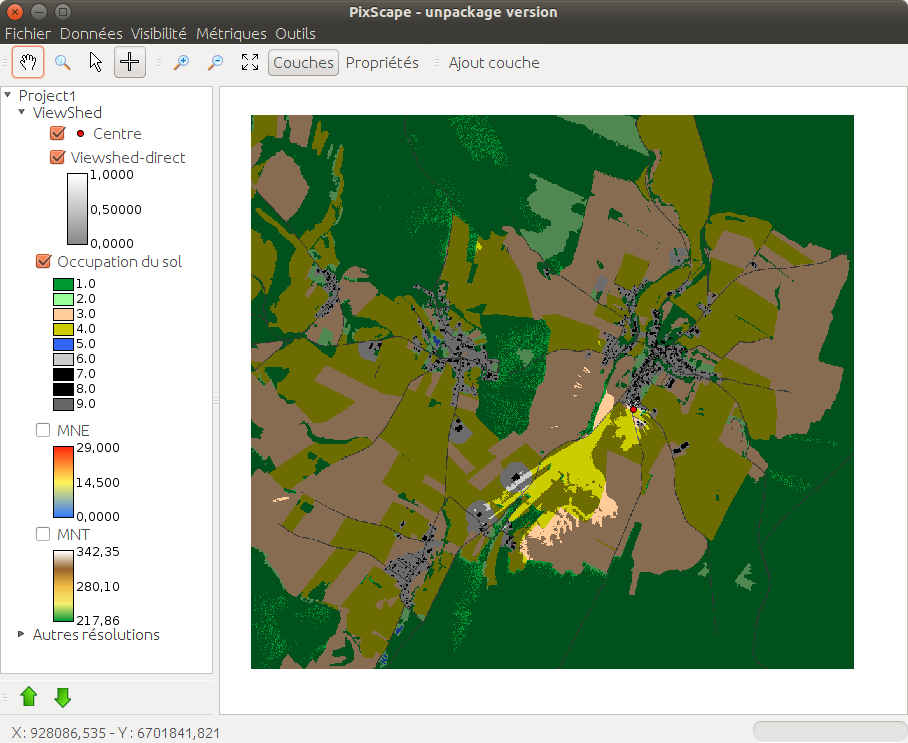Choose the arrow selection tool
The image size is (908, 743).
pyautogui.click(x=96, y=62)
